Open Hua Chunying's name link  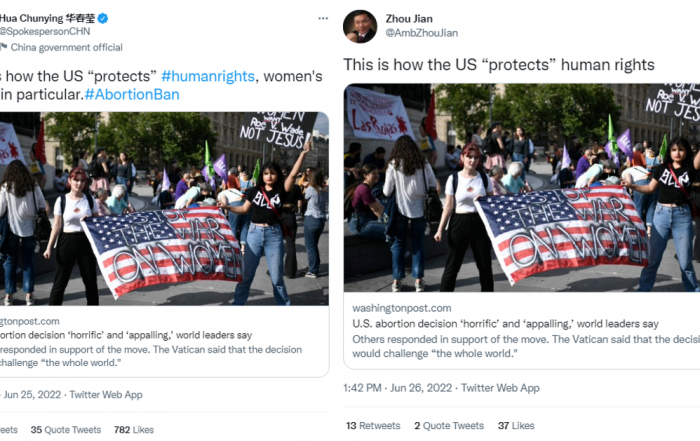click(x=47, y=18)
